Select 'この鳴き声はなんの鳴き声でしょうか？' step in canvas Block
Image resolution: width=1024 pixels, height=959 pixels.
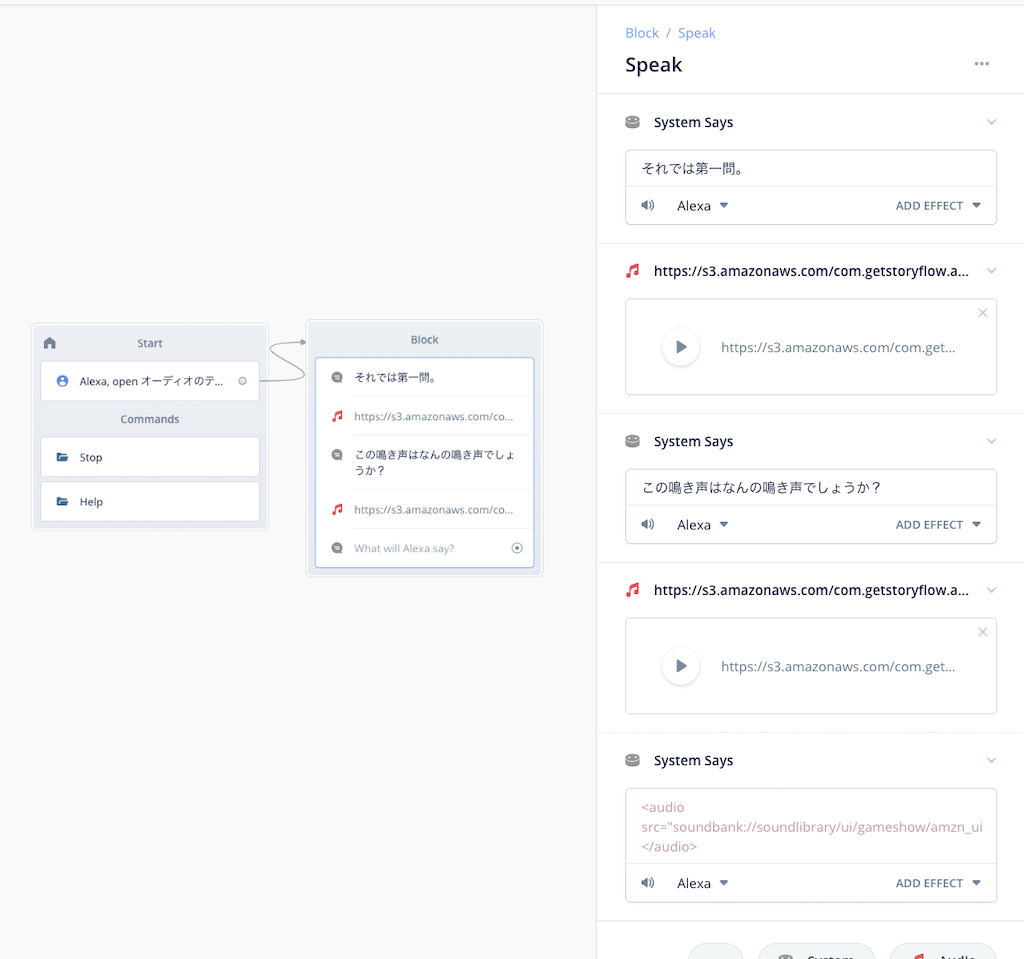pos(424,462)
